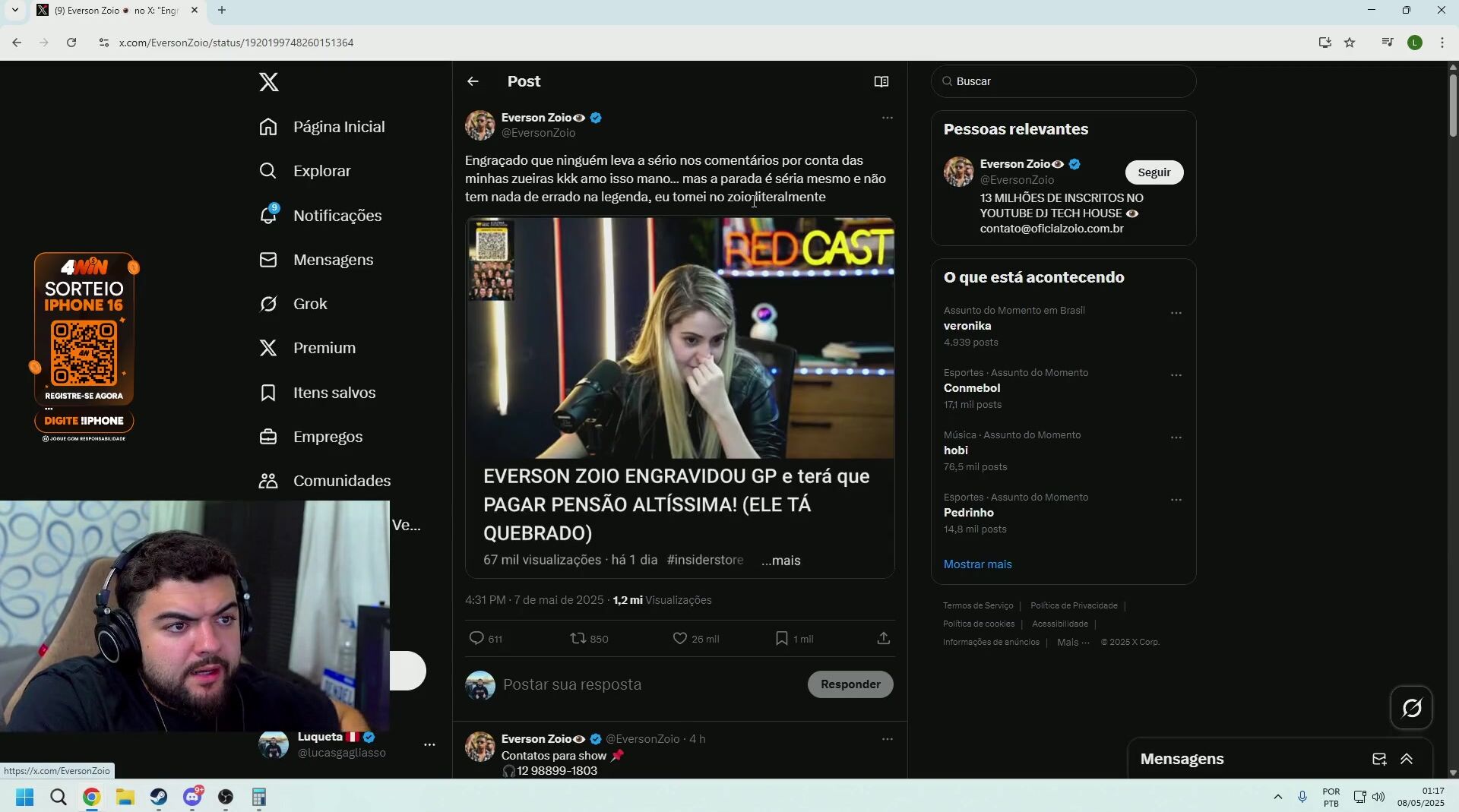Open Steam from the taskbar
This screenshot has height=812, width=1459.
[159, 797]
